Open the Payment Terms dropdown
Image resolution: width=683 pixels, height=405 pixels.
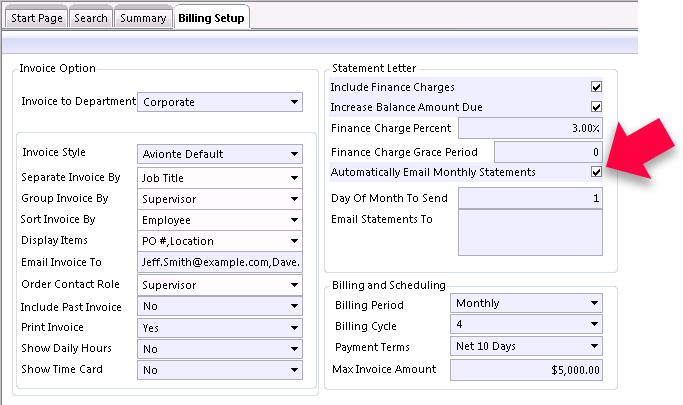tap(526, 346)
